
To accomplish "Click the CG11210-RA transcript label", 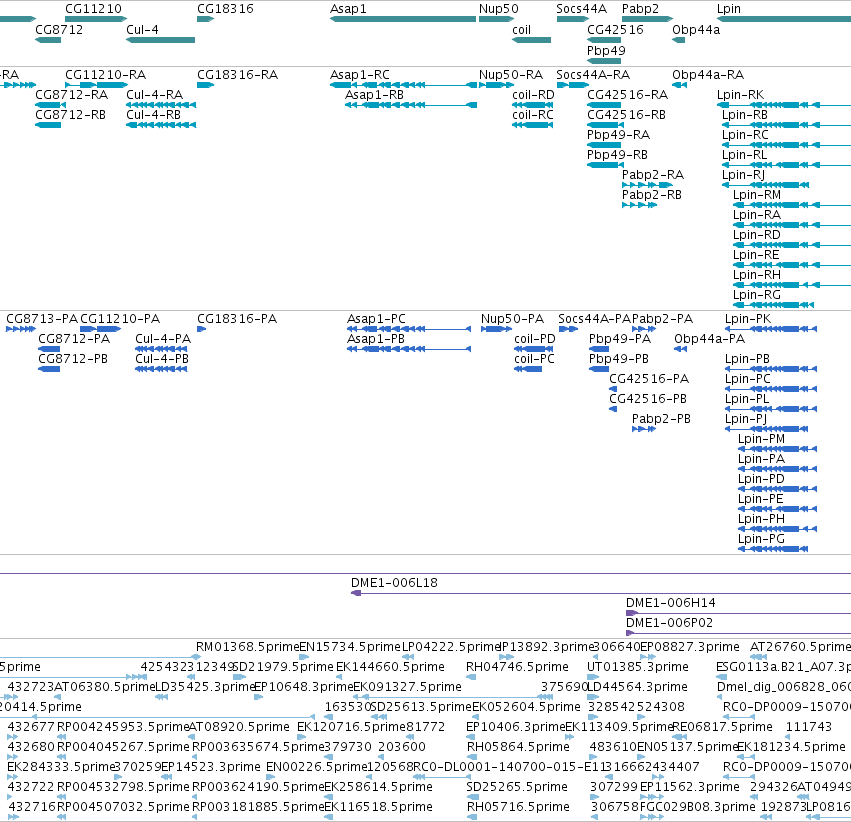I will point(105,74).
